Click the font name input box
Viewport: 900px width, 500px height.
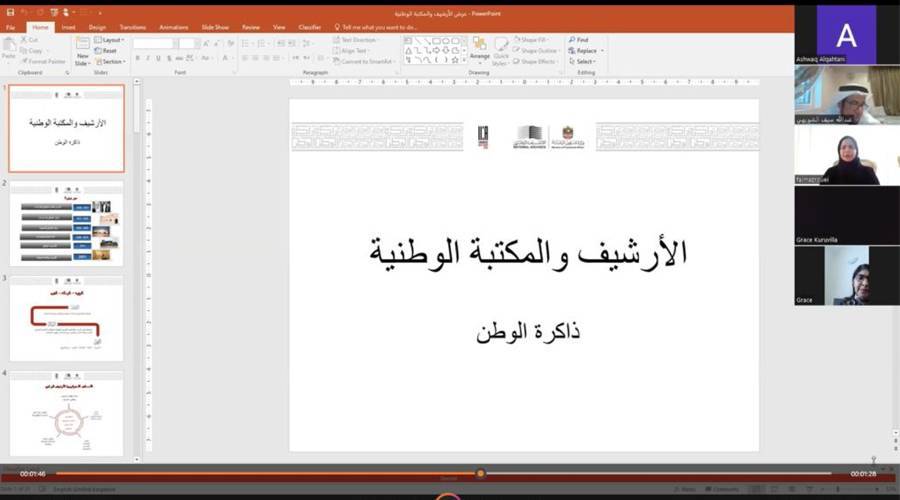(153, 44)
